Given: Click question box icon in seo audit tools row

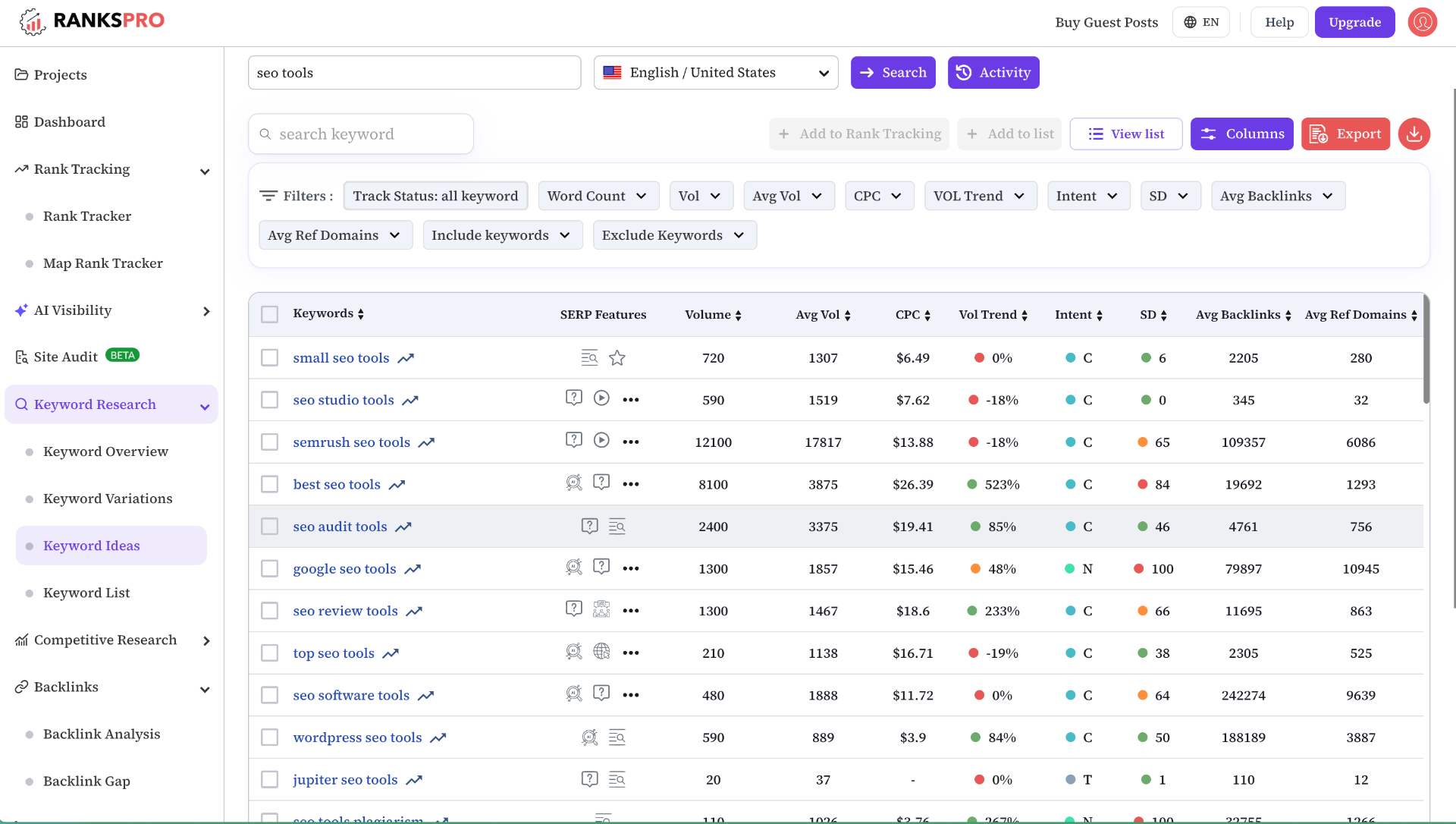Looking at the screenshot, I should [590, 524].
